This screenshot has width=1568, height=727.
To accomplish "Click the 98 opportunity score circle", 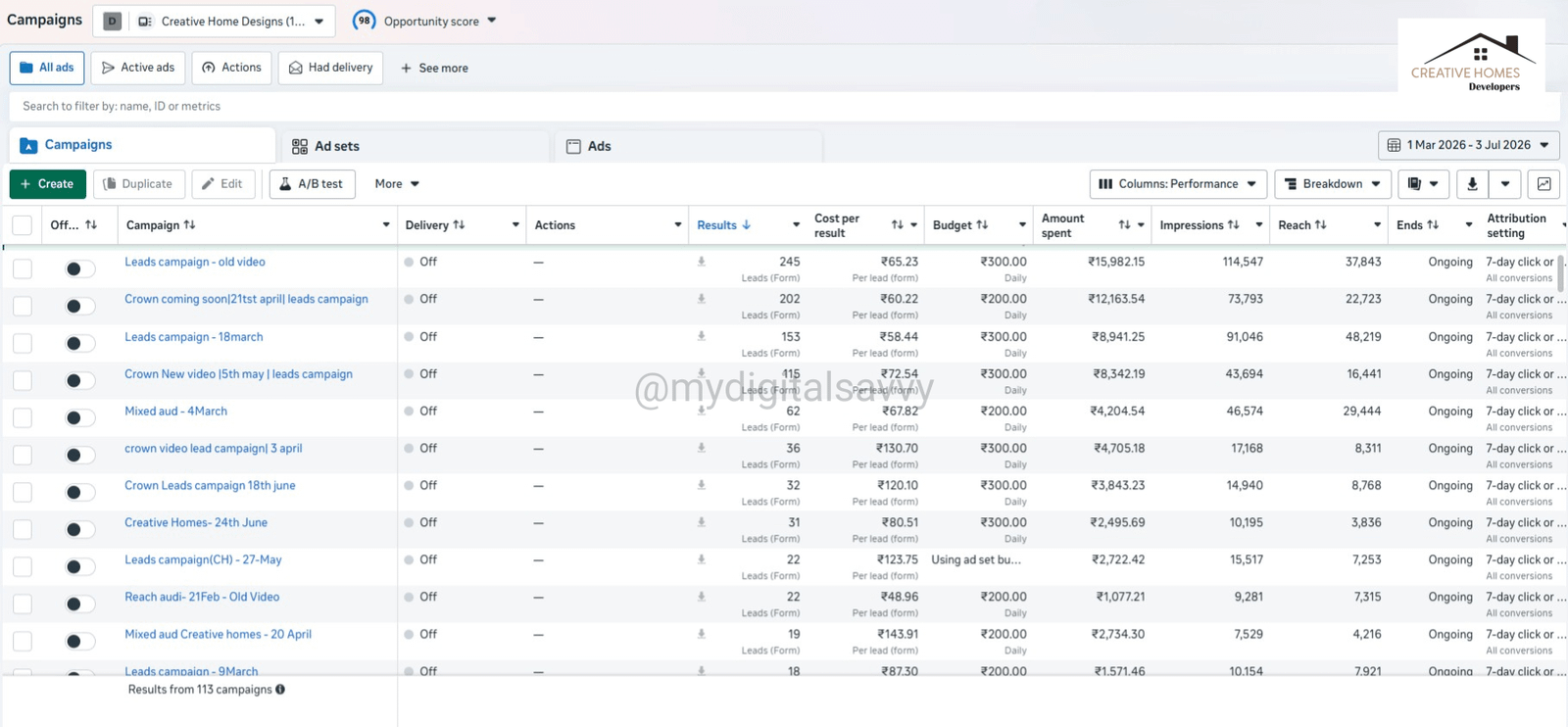I will [364, 21].
